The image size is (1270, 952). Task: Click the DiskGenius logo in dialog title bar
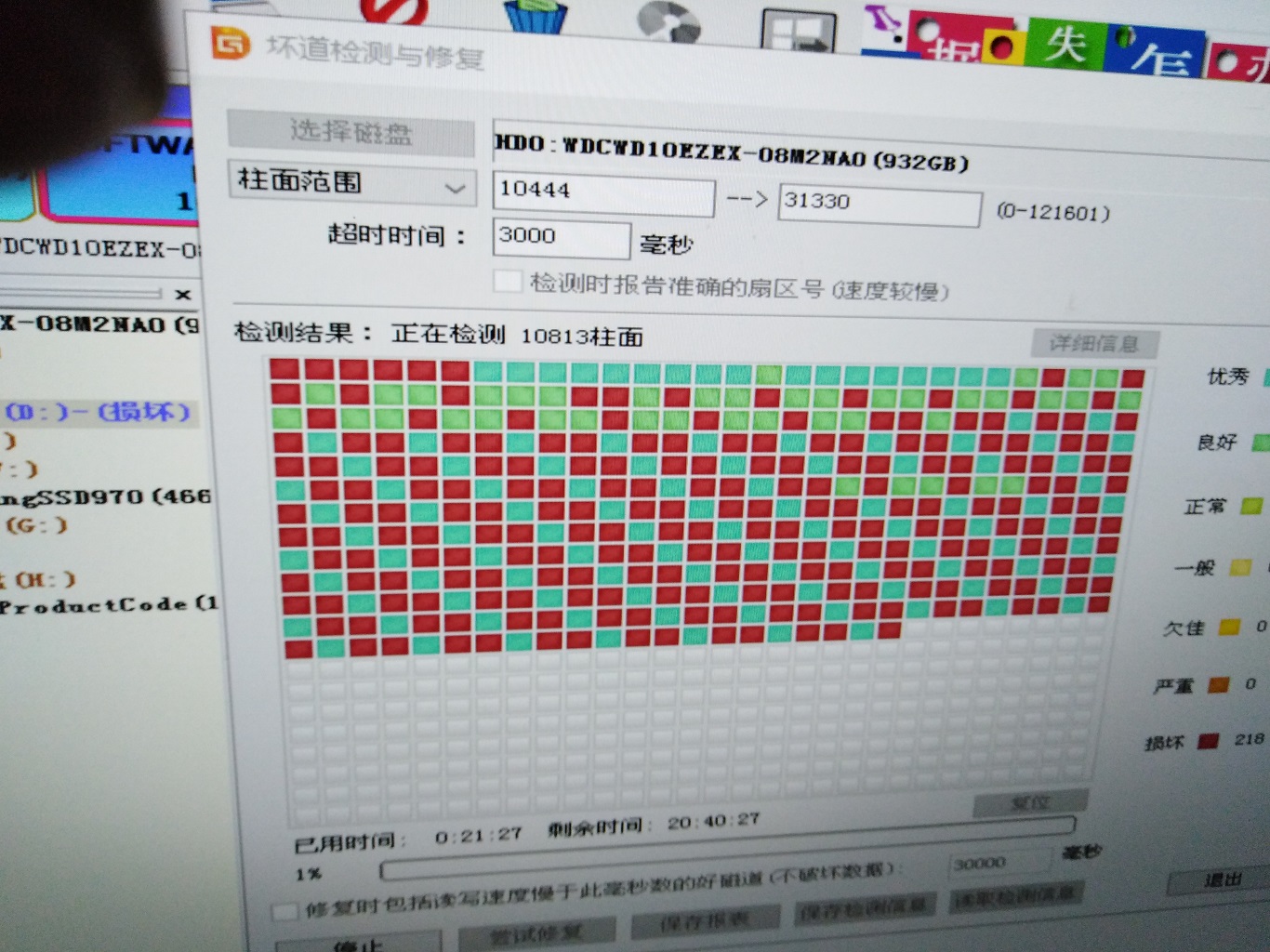pos(232,43)
